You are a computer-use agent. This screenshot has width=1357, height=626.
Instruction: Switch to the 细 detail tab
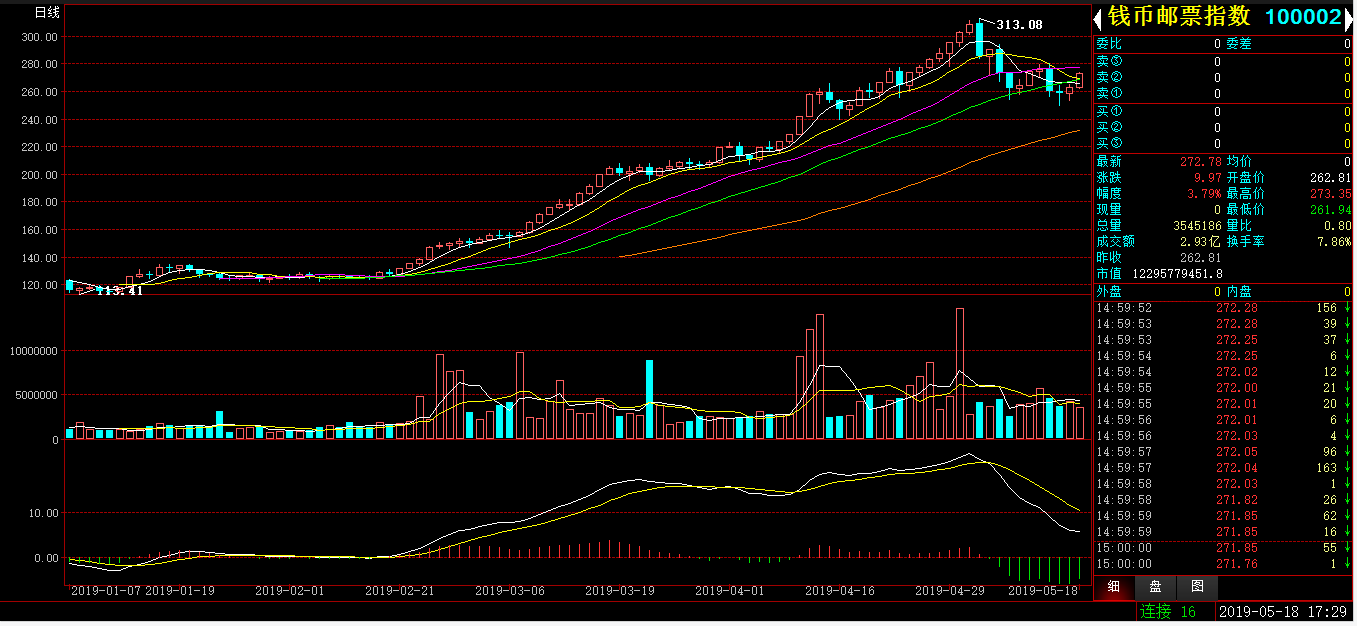pyautogui.click(x=1113, y=587)
